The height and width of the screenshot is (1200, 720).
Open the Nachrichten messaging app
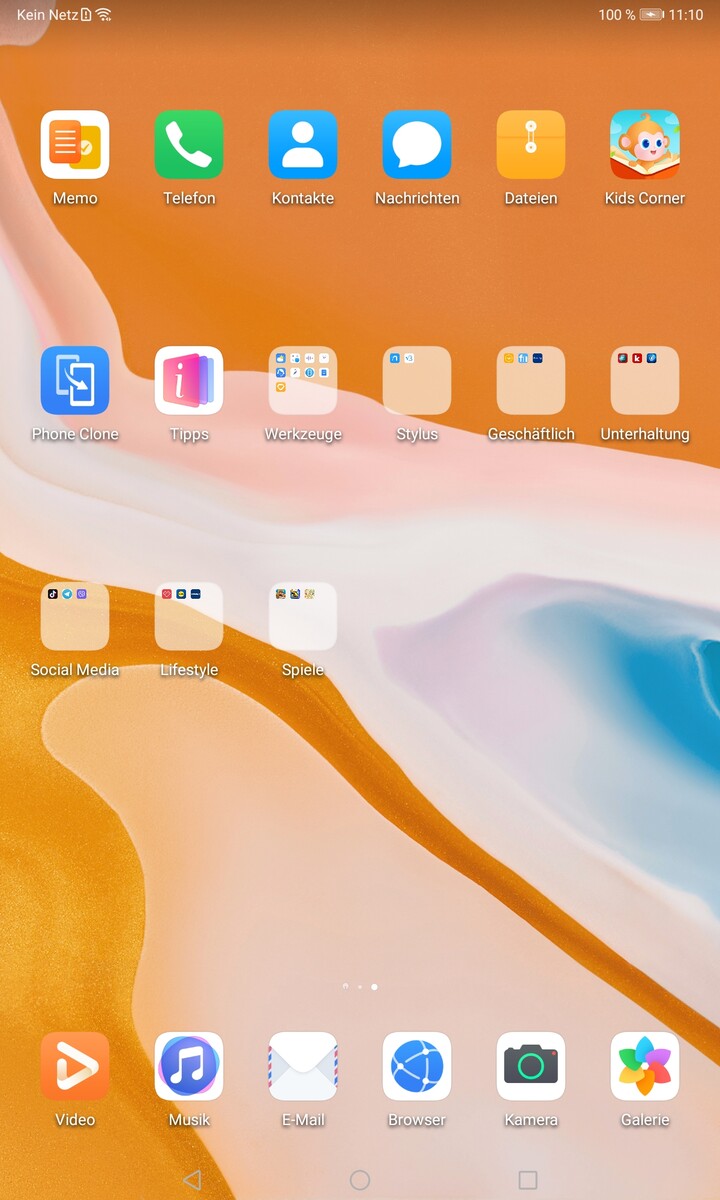click(x=417, y=145)
